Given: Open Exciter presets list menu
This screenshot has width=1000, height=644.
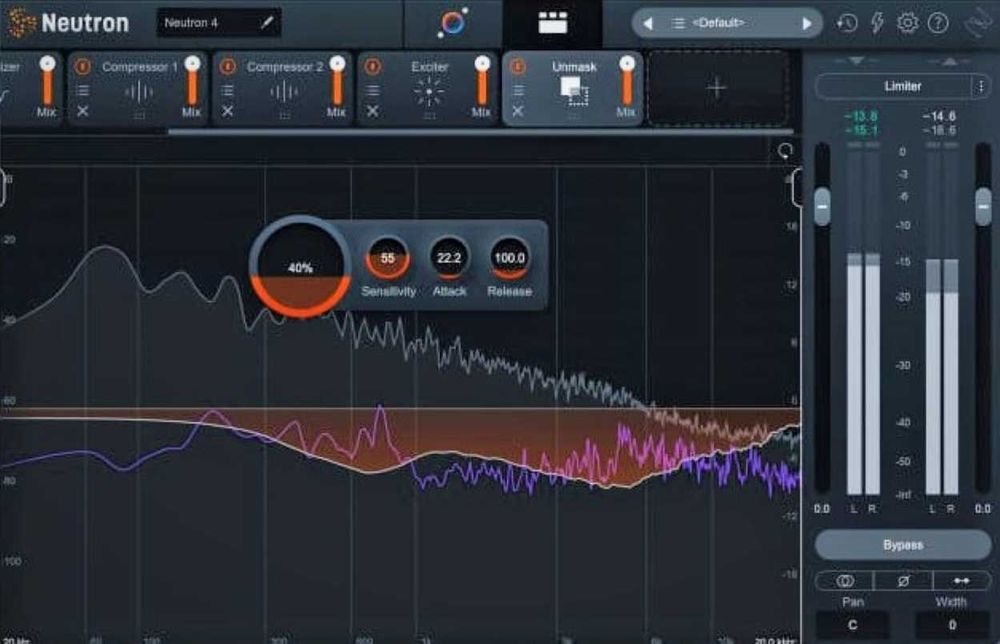Looking at the screenshot, I should pyautogui.click(x=372, y=91).
